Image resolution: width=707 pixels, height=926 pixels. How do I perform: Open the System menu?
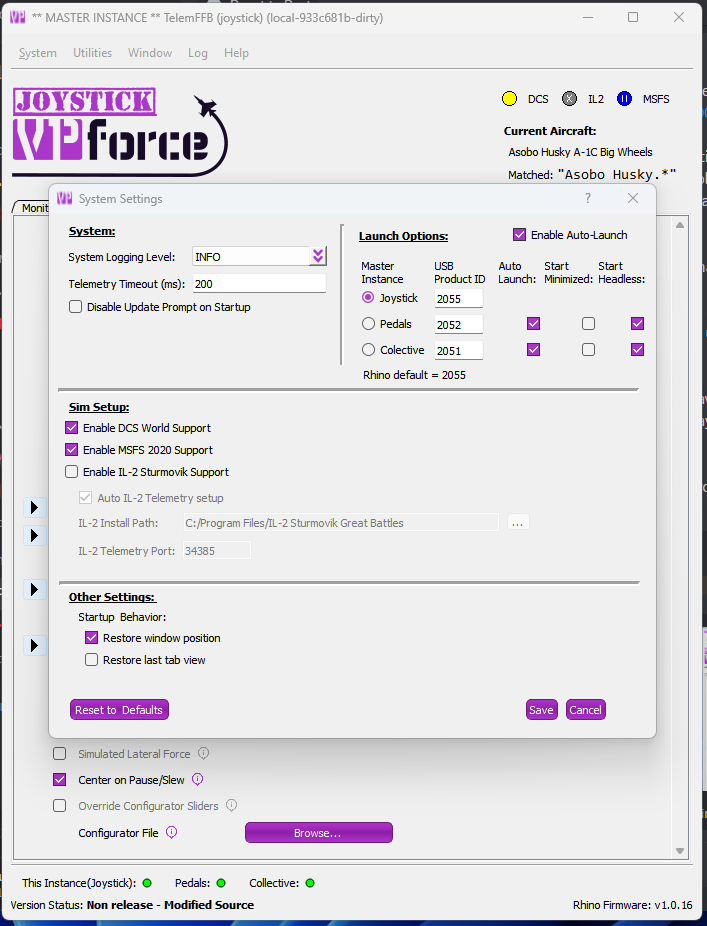[x=38, y=53]
